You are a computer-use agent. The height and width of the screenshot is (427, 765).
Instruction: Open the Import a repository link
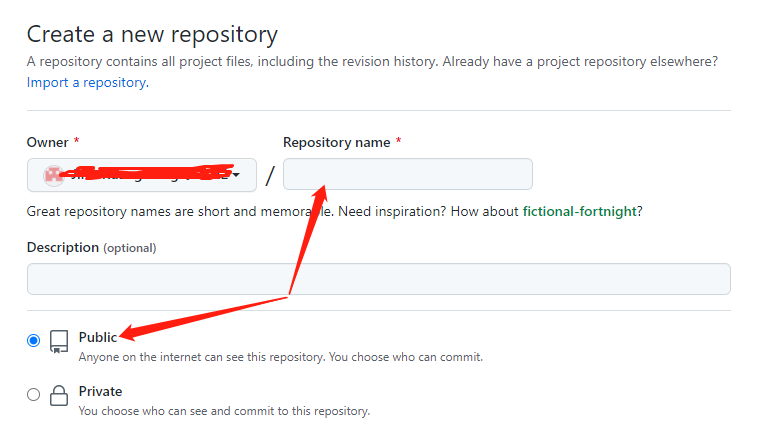(x=86, y=82)
